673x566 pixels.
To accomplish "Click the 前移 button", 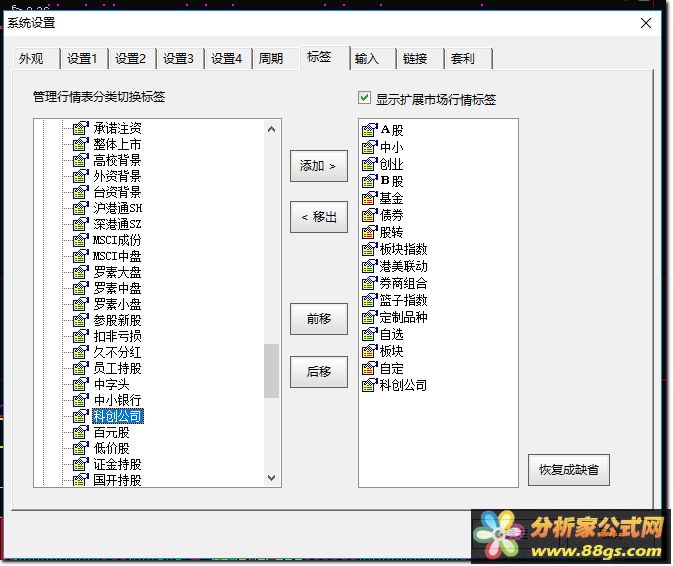I will (x=319, y=319).
